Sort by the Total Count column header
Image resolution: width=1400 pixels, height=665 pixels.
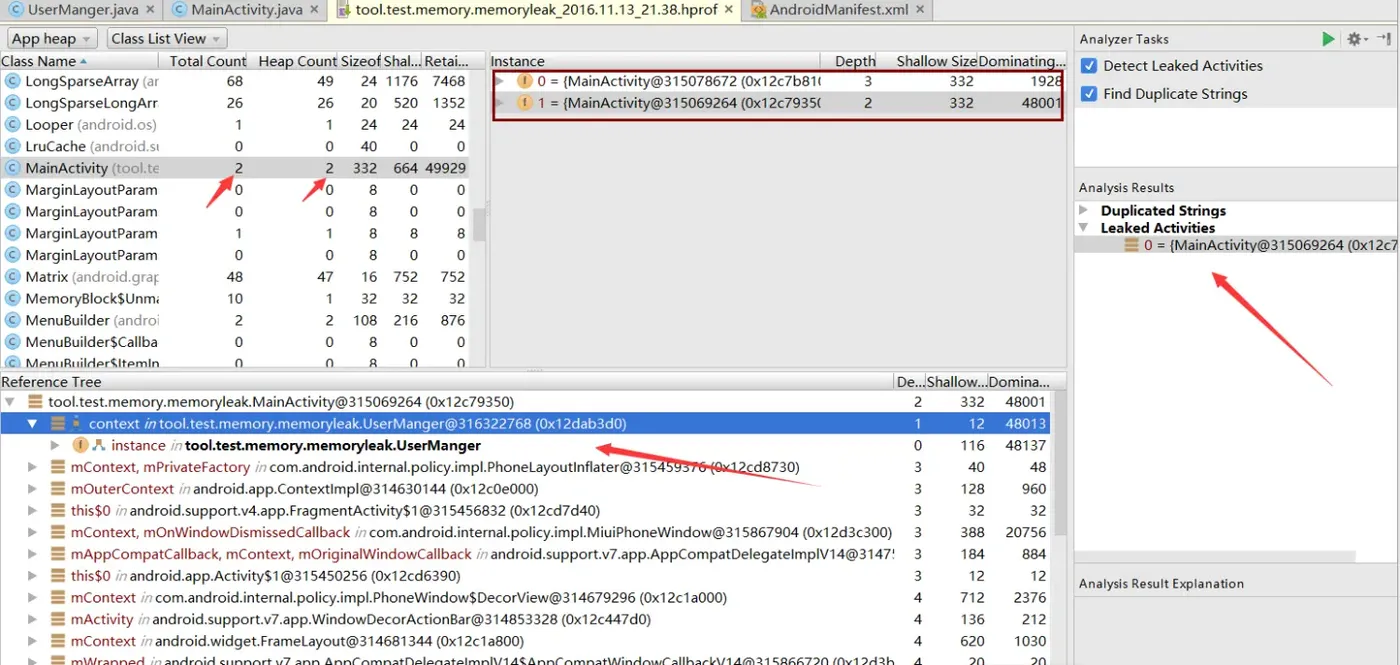click(x=207, y=61)
